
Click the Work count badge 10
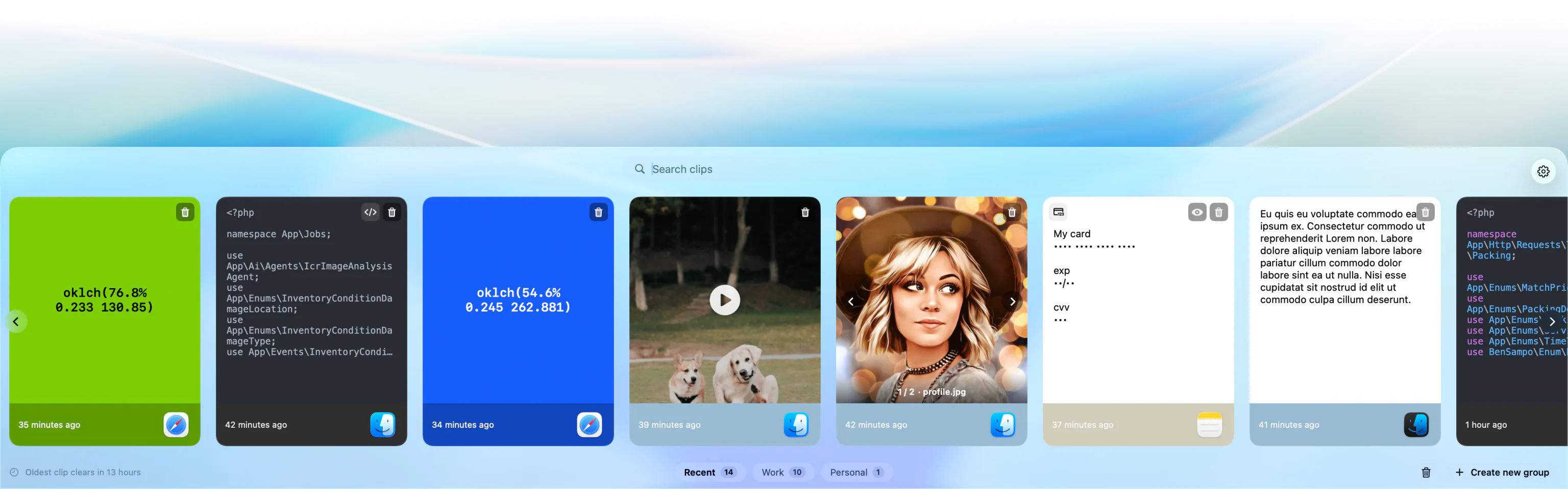797,473
